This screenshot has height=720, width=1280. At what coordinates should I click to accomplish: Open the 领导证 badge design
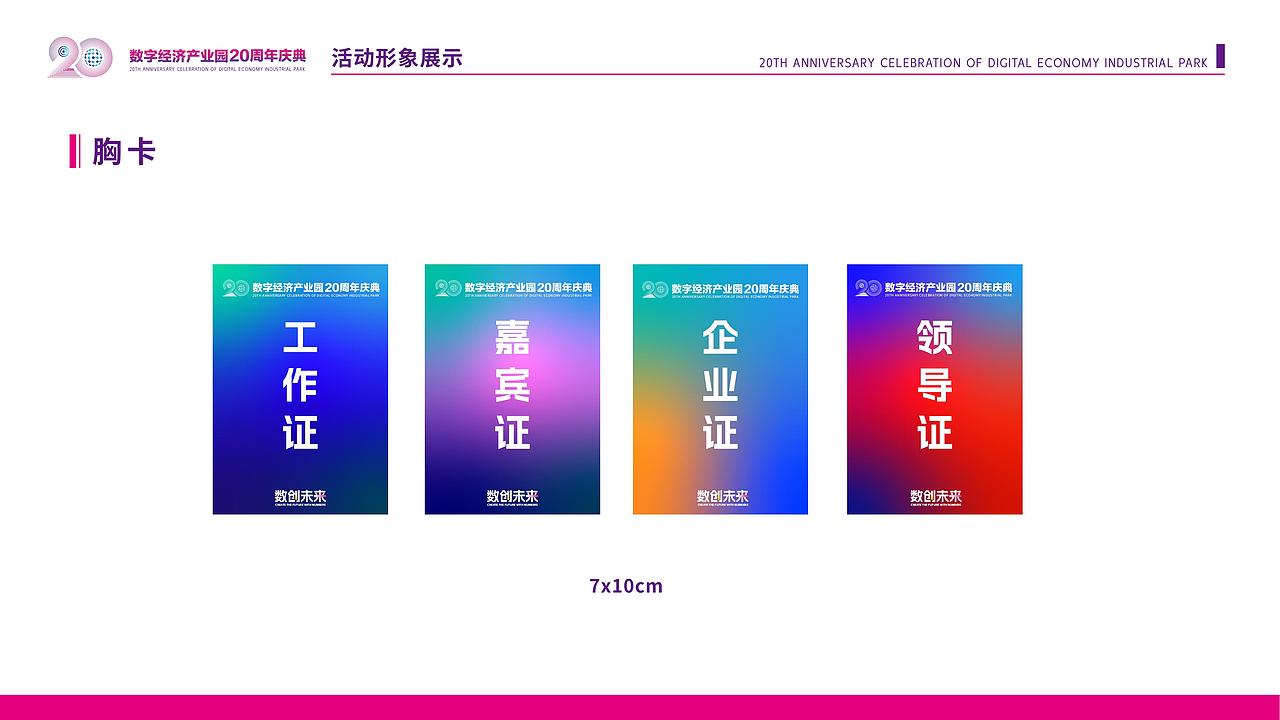[x=934, y=388]
